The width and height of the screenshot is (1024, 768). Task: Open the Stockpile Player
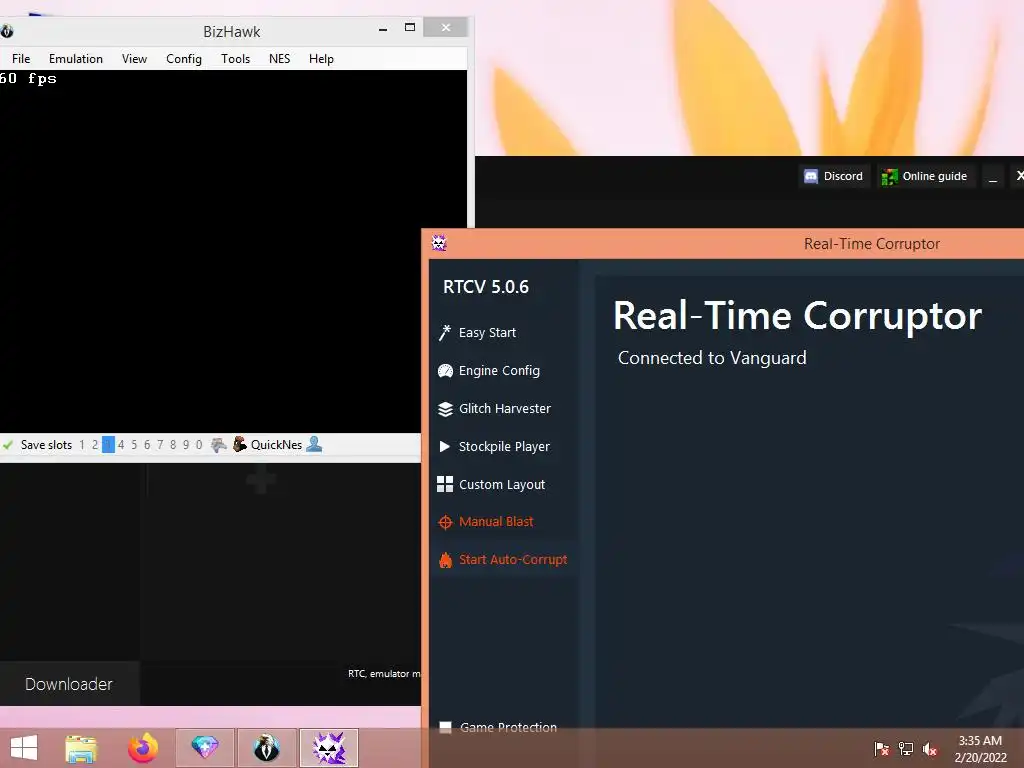(x=494, y=446)
